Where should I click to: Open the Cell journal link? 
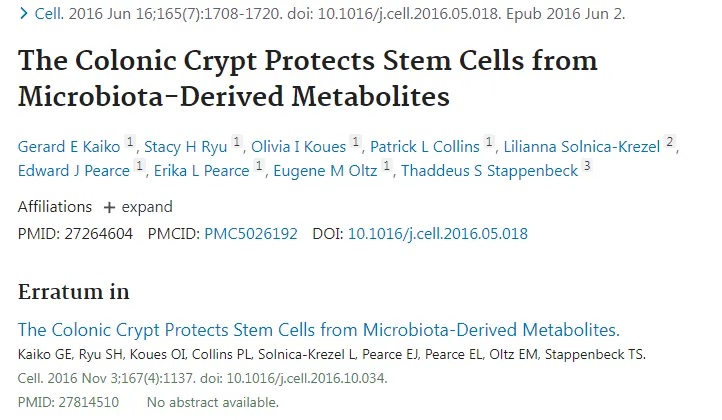point(48,14)
